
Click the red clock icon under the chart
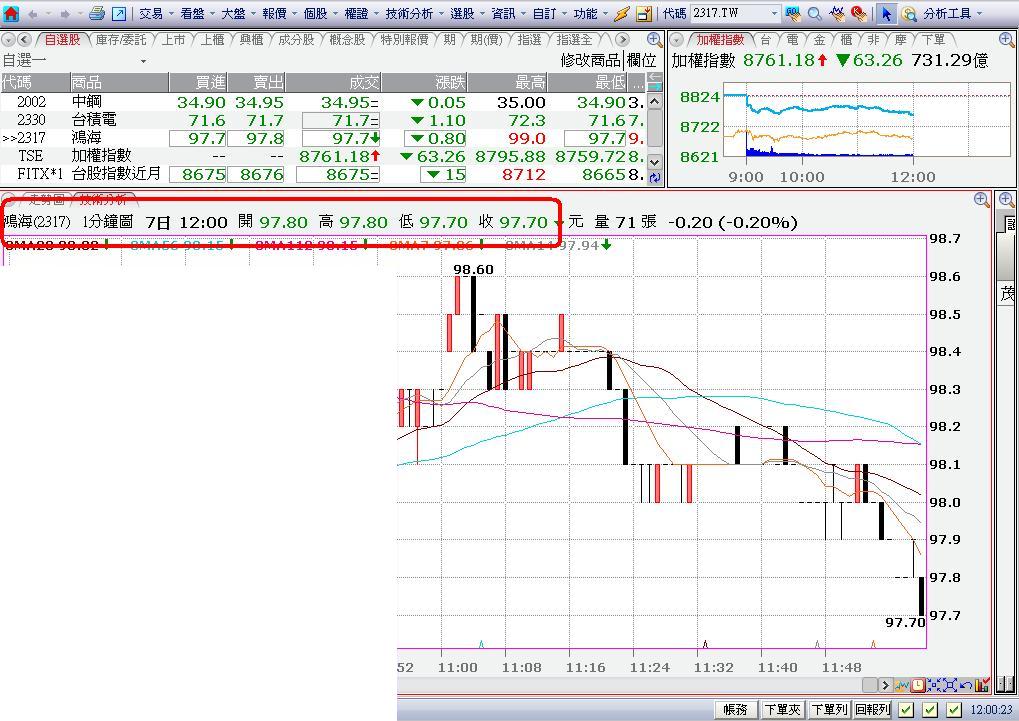coord(918,685)
